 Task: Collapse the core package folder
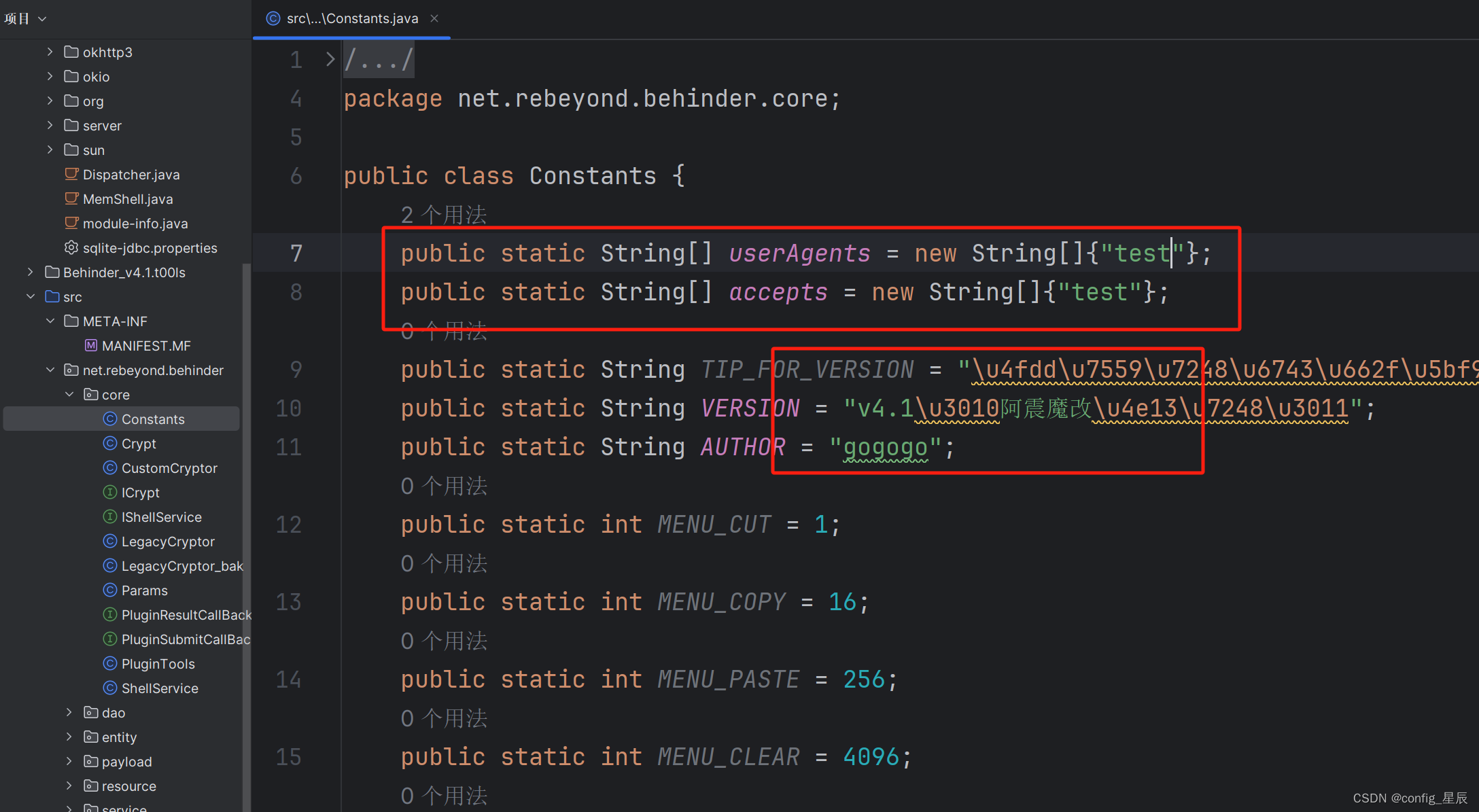click(x=67, y=393)
